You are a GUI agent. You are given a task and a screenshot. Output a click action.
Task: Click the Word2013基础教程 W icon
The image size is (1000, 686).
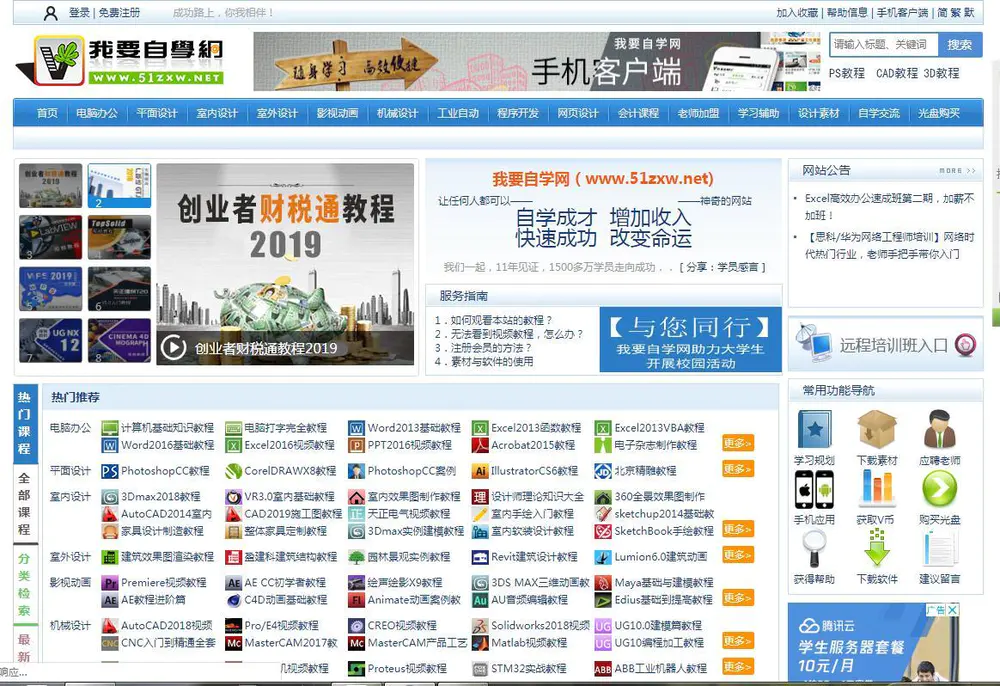356,428
